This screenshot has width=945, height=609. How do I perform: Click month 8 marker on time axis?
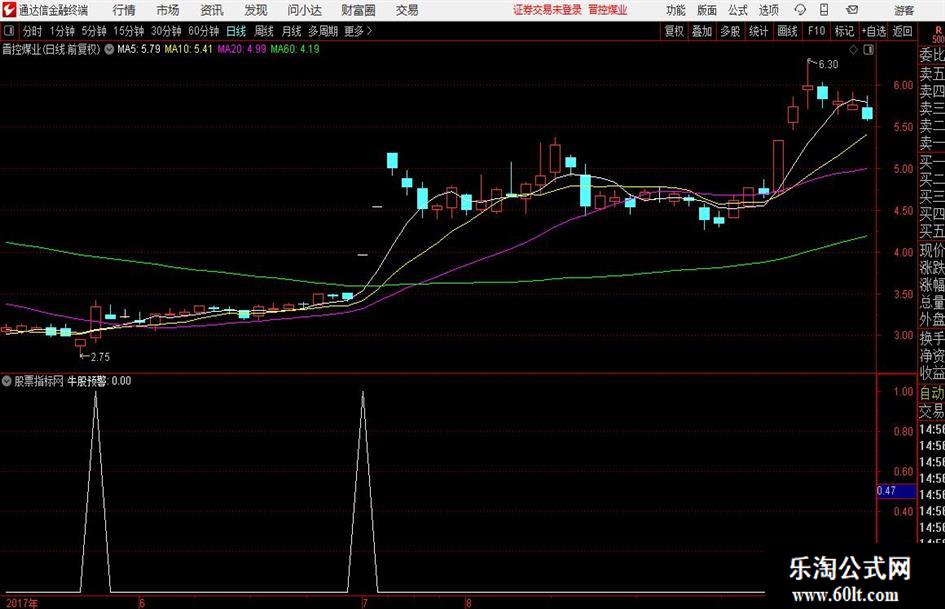coord(468,603)
